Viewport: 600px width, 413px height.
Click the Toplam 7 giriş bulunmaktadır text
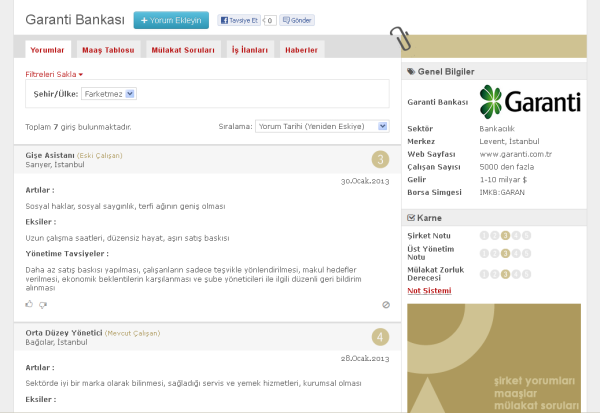[x=78, y=127]
